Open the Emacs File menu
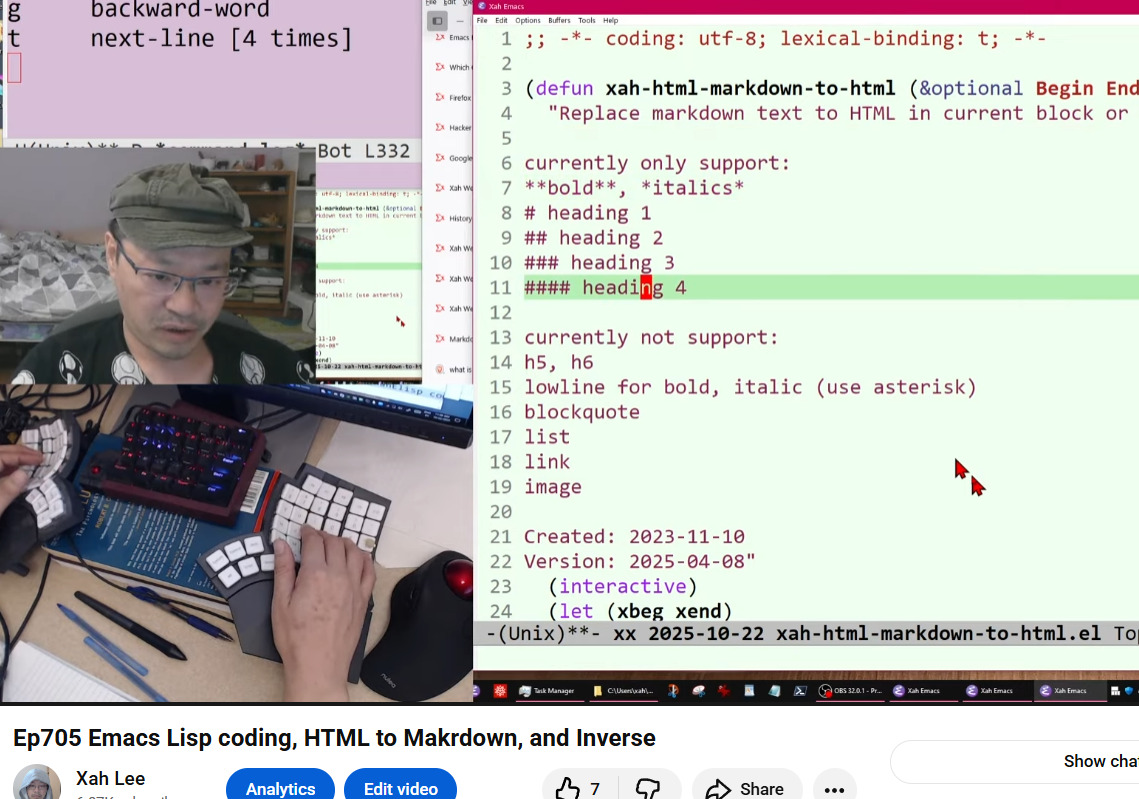 (482, 20)
